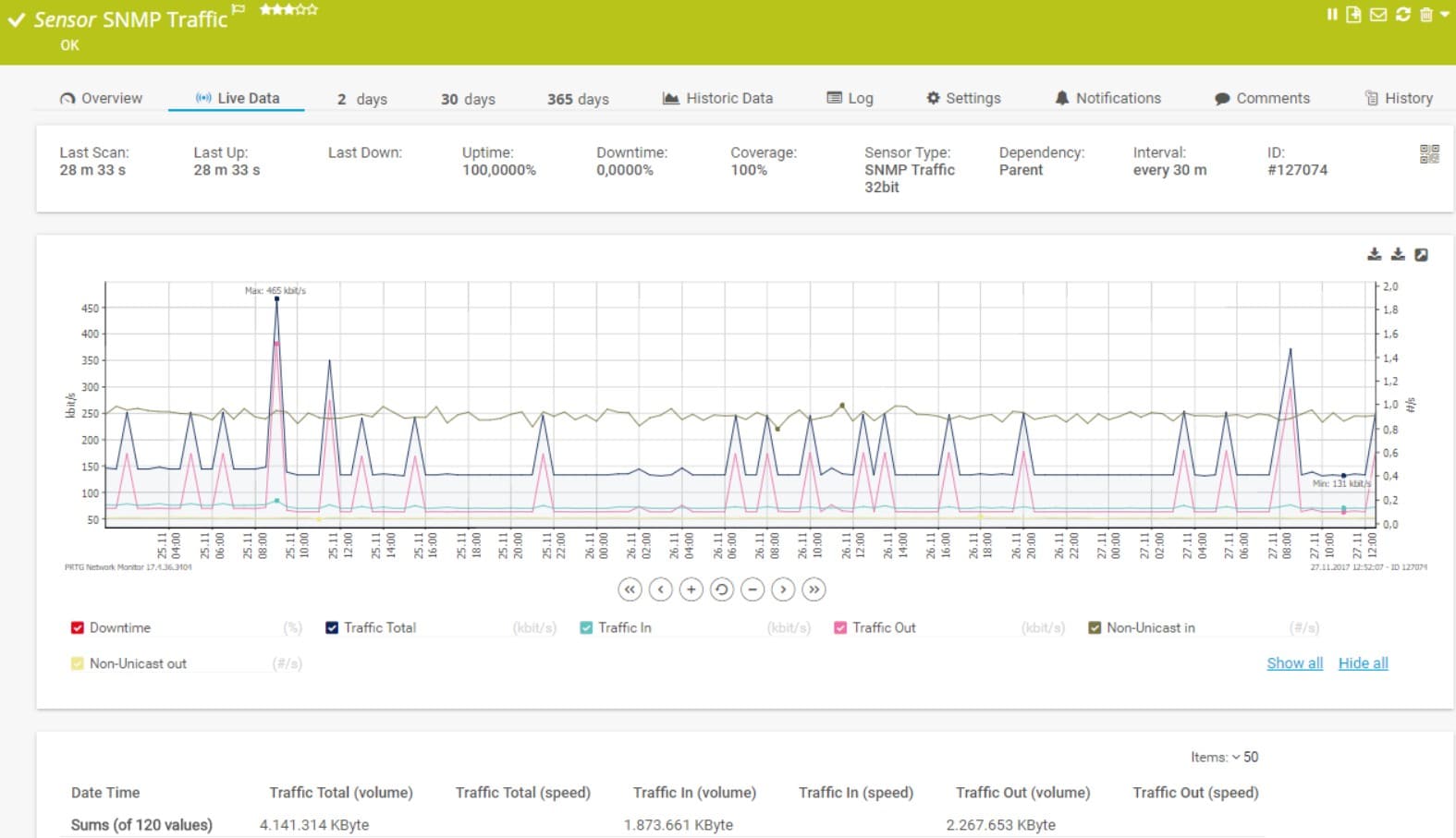
Task: Go to the Settings tab
Action: pos(963,98)
